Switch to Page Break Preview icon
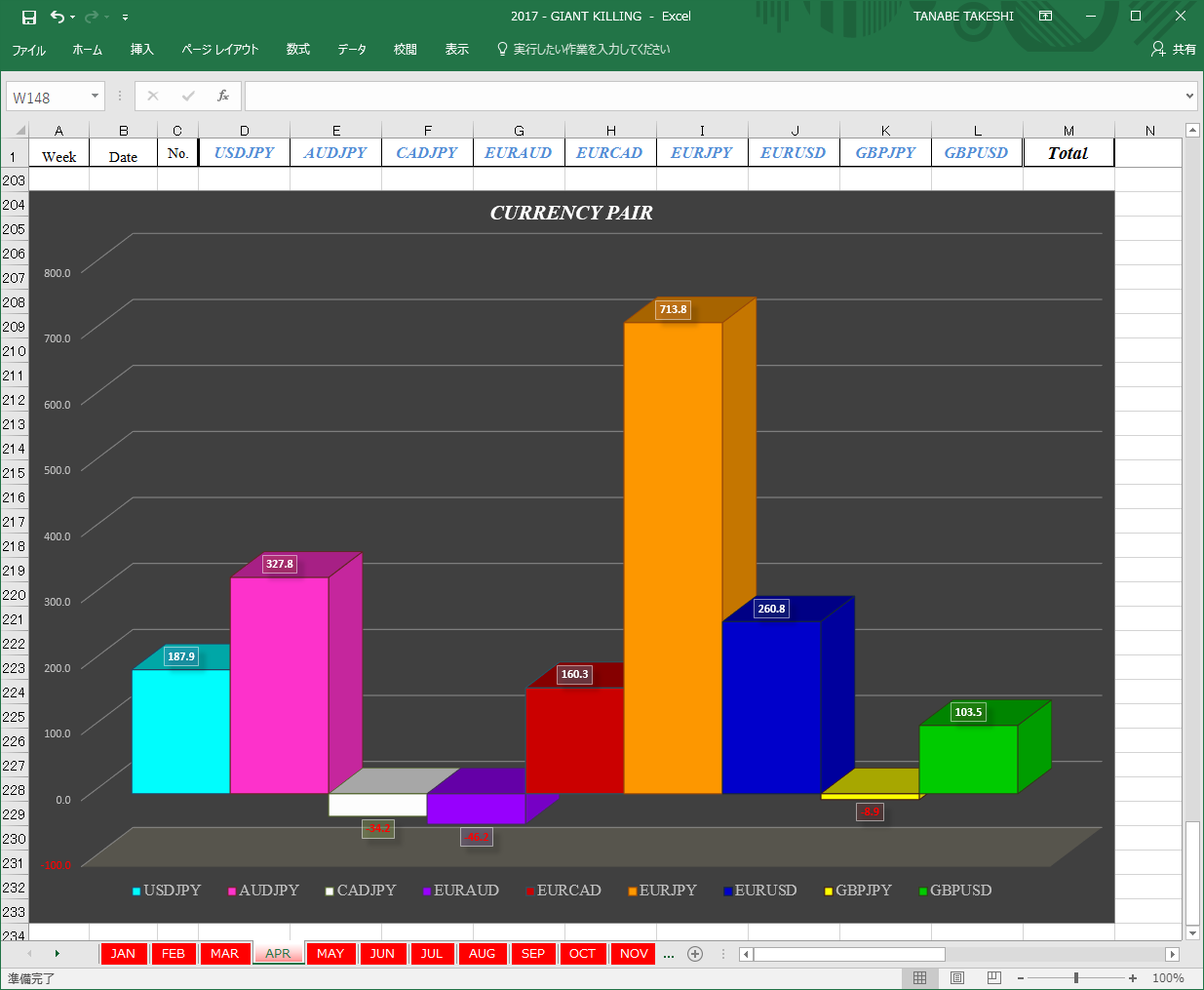The image size is (1204, 990). click(993, 977)
